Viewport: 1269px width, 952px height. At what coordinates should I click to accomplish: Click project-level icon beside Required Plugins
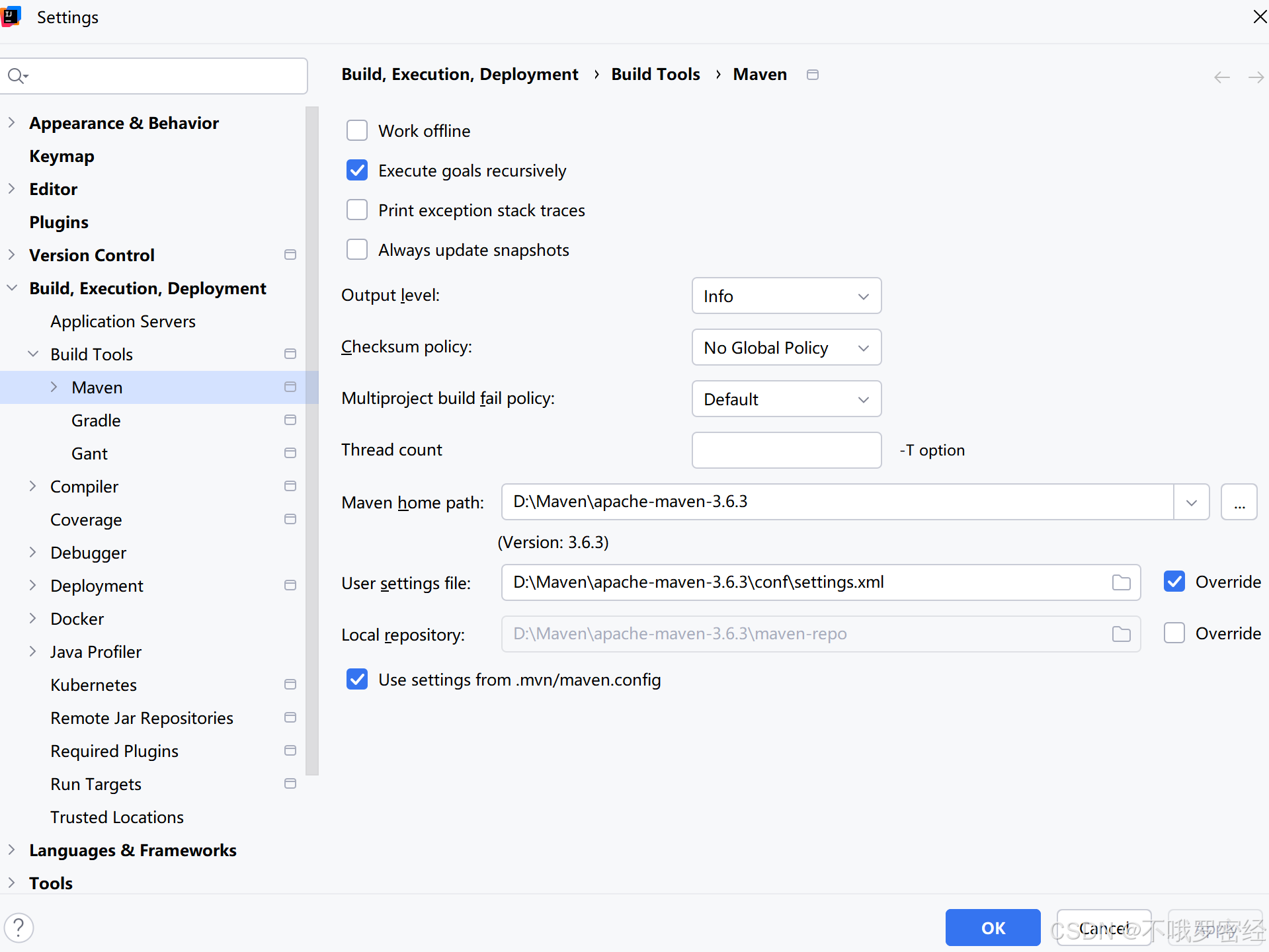coord(290,750)
